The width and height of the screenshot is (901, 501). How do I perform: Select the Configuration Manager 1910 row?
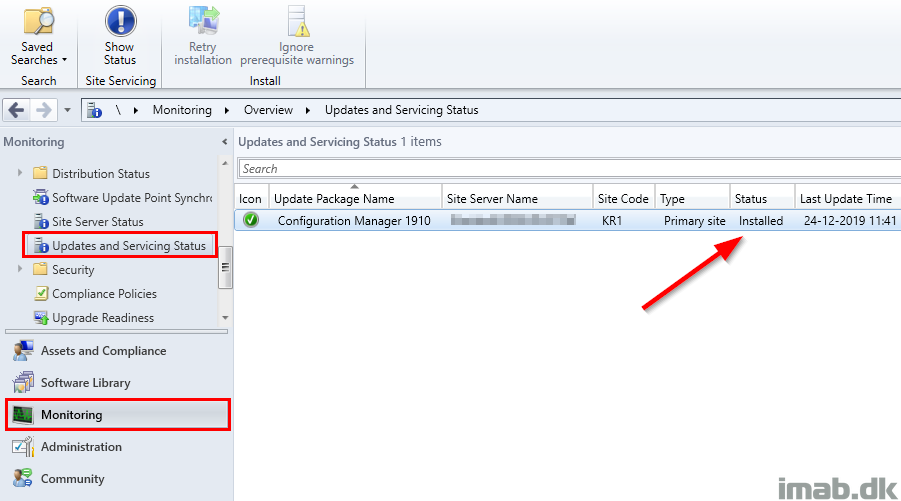tap(568, 221)
